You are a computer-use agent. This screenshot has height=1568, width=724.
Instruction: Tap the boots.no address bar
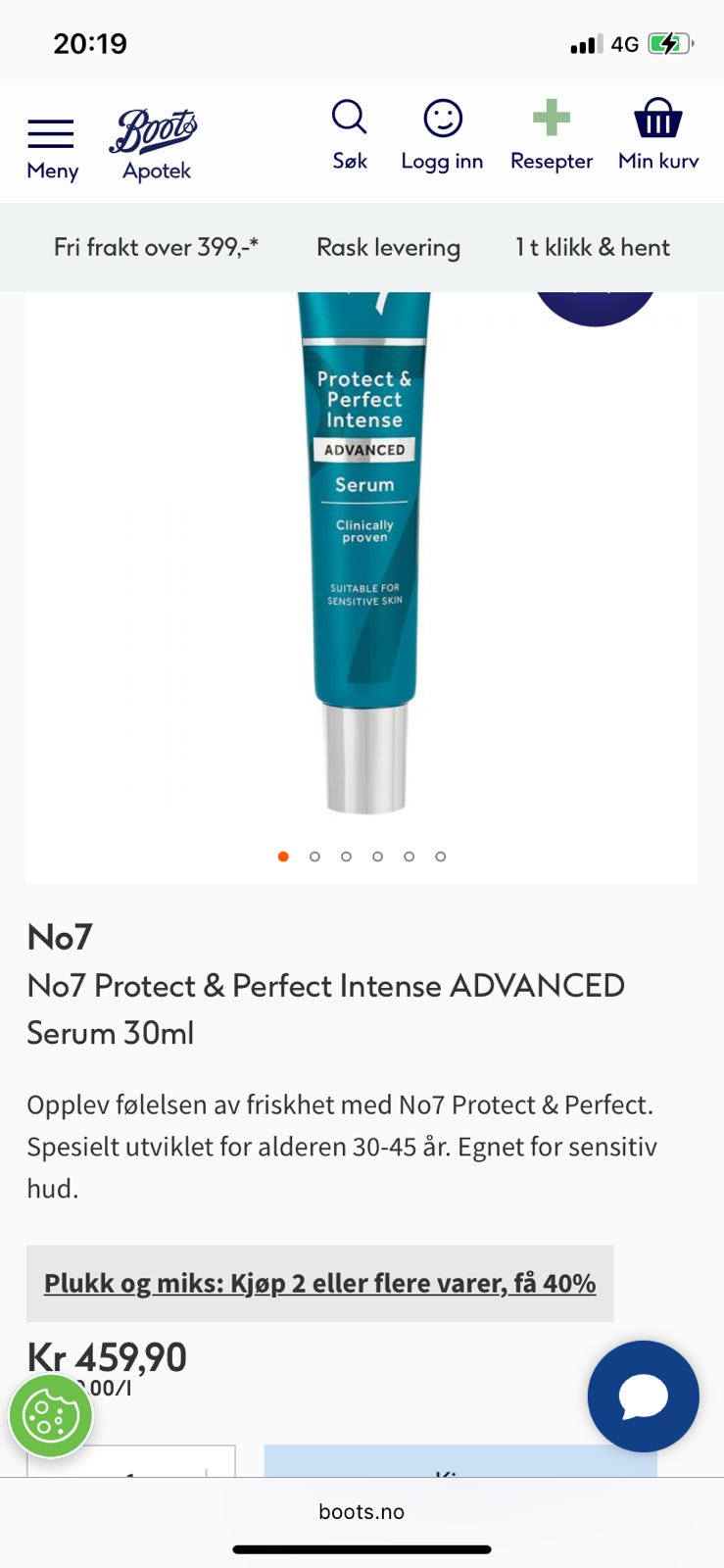tap(362, 1512)
